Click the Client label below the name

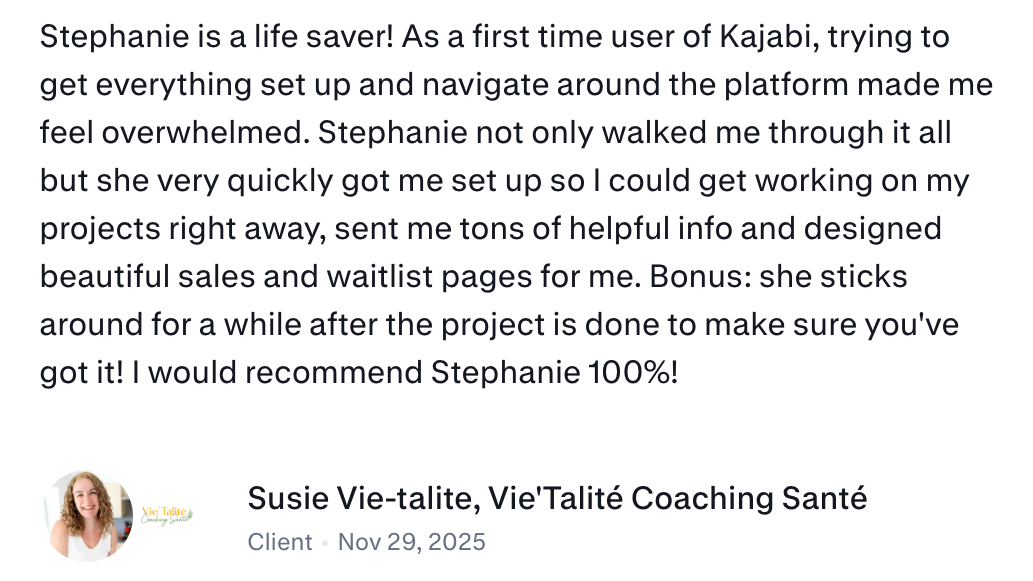[280, 542]
